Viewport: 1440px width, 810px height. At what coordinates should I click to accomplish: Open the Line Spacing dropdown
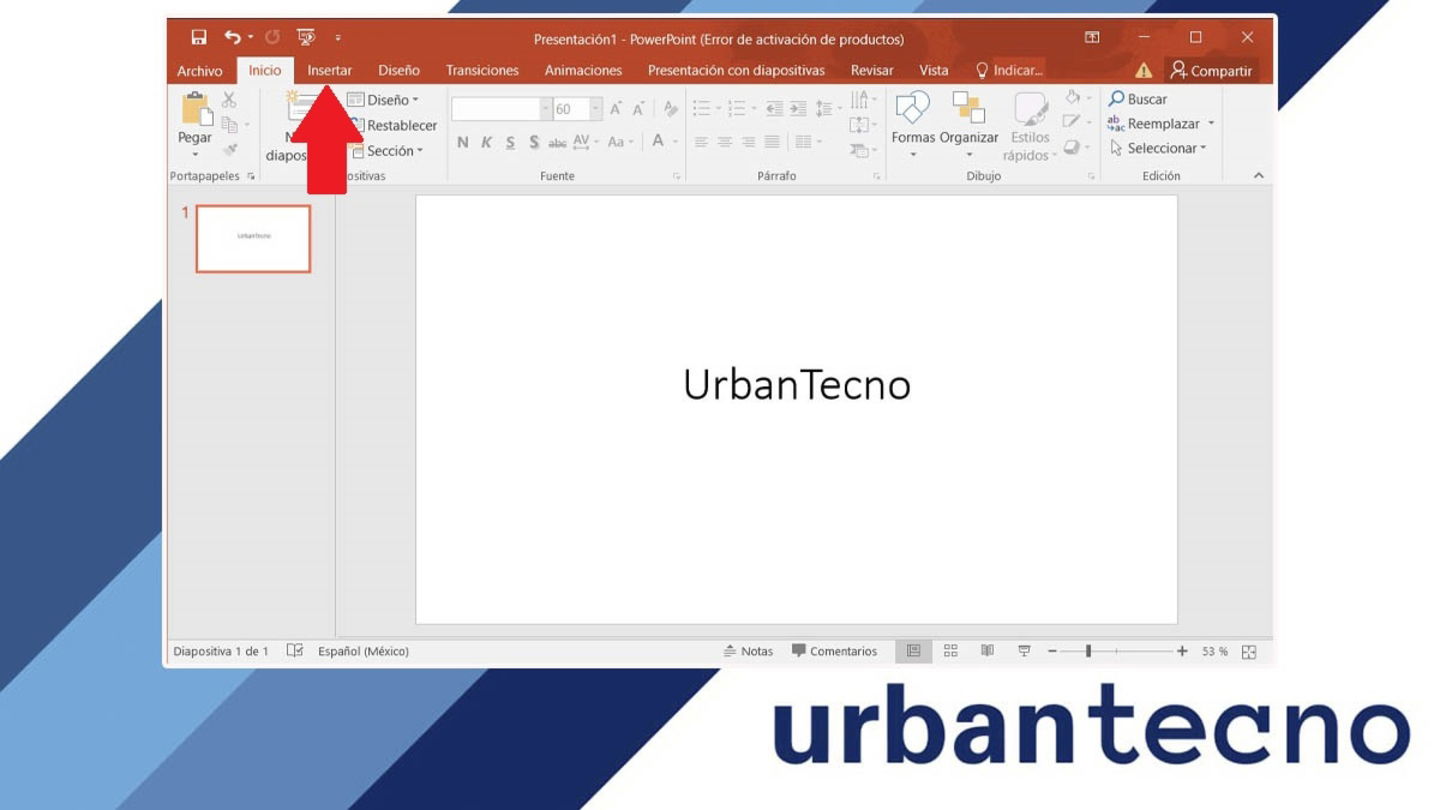828,109
